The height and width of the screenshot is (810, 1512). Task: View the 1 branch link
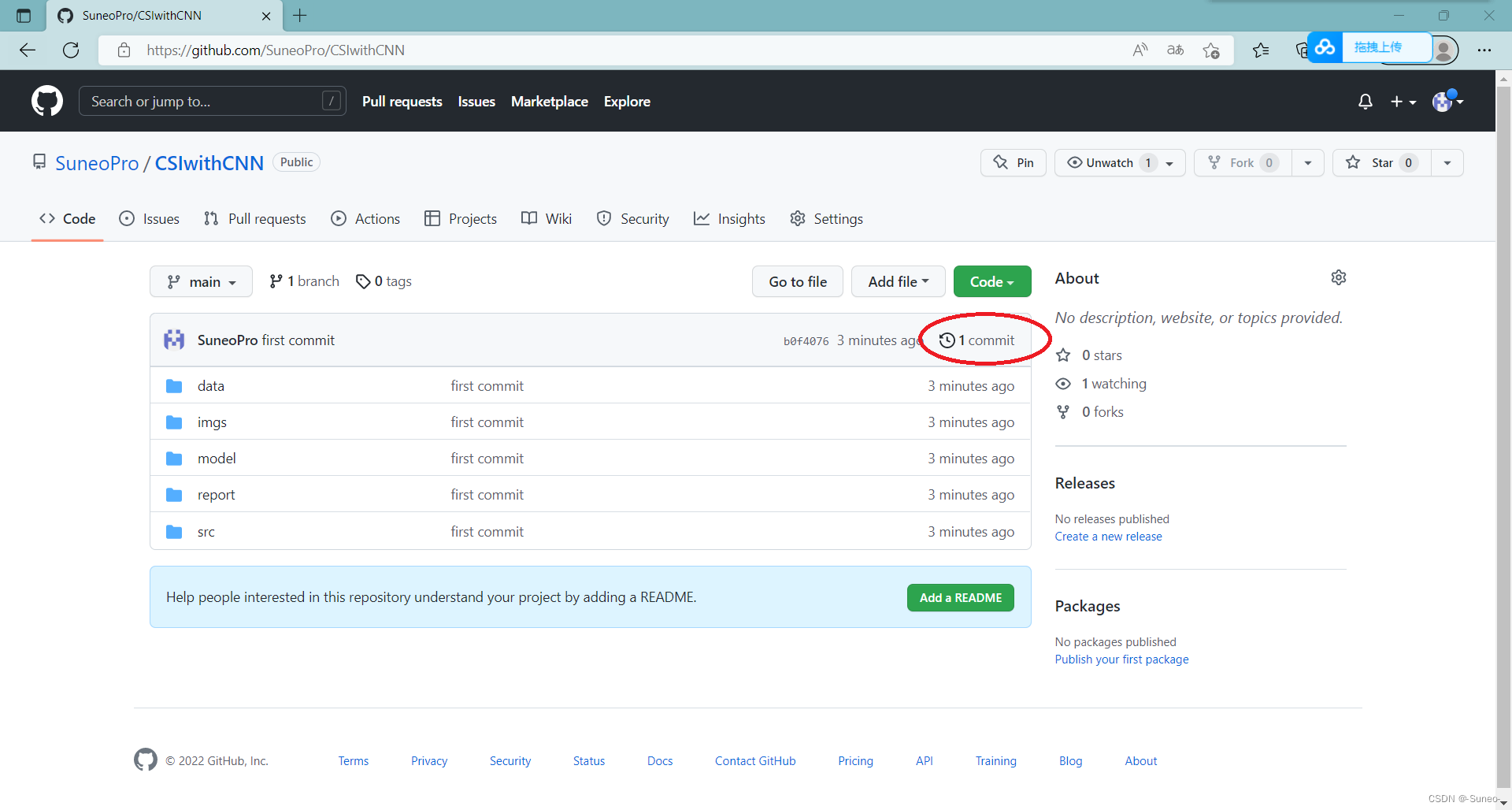[x=304, y=281]
